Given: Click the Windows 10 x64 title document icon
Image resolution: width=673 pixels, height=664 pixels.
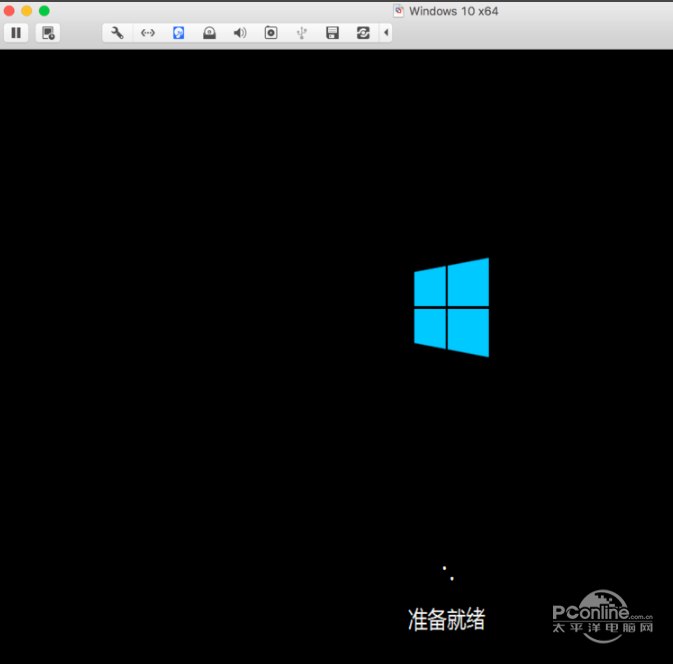Looking at the screenshot, I should pos(399,11).
